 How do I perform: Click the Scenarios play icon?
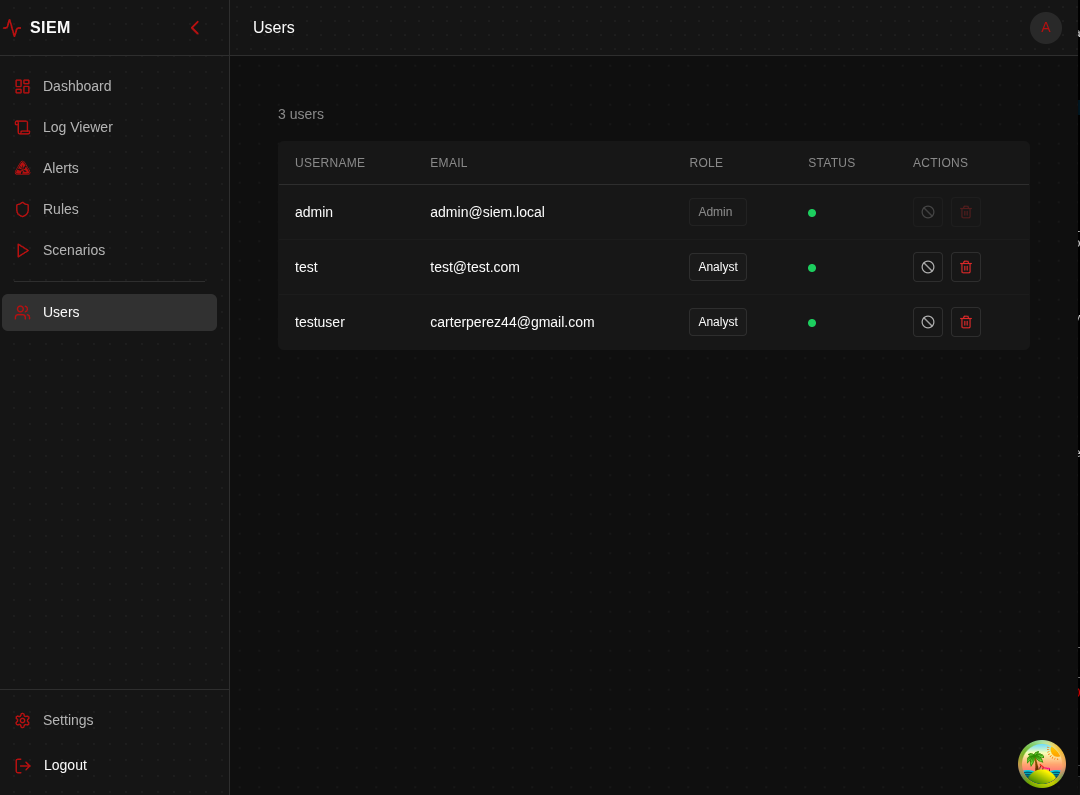pos(23,250)
